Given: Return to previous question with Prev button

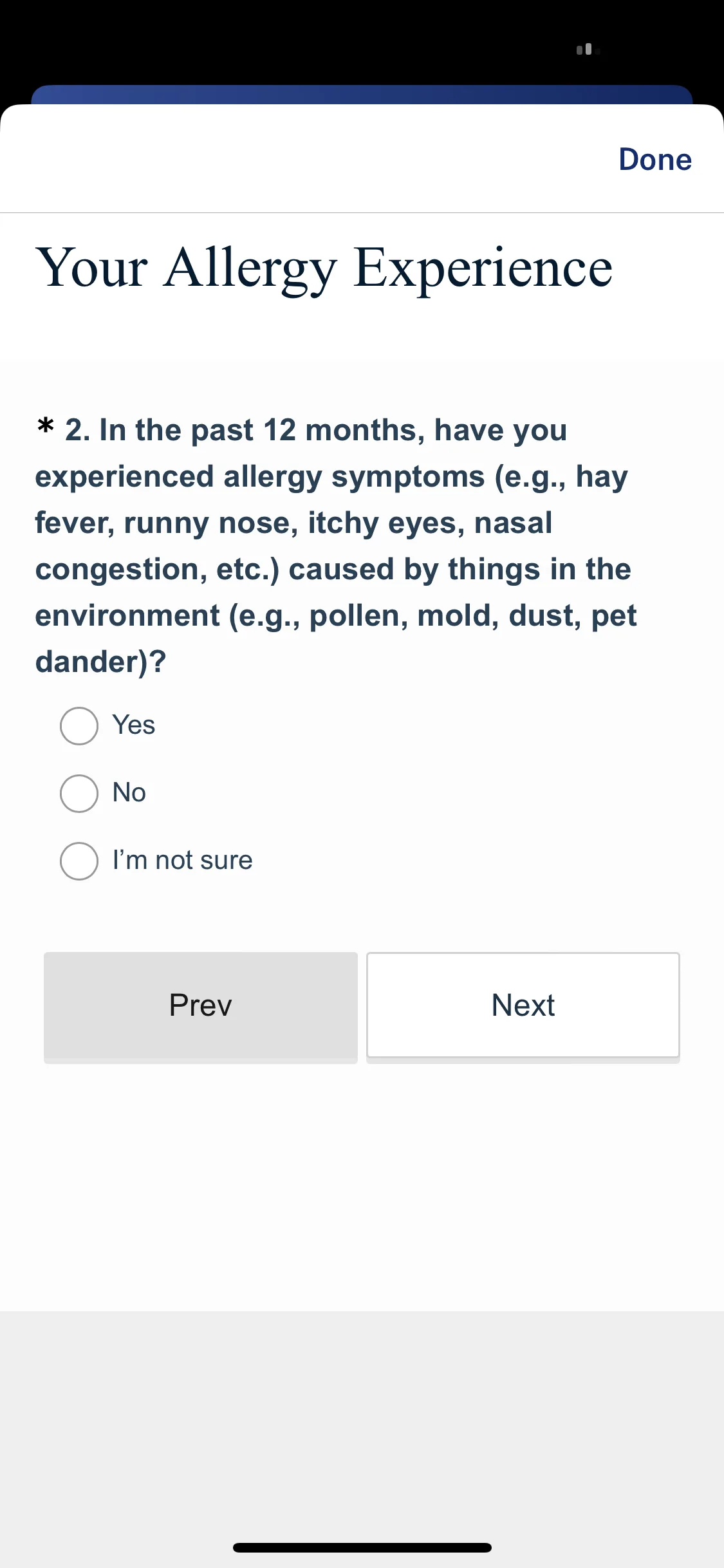Looking at the screenshot, I should [x=201, y=1005].
